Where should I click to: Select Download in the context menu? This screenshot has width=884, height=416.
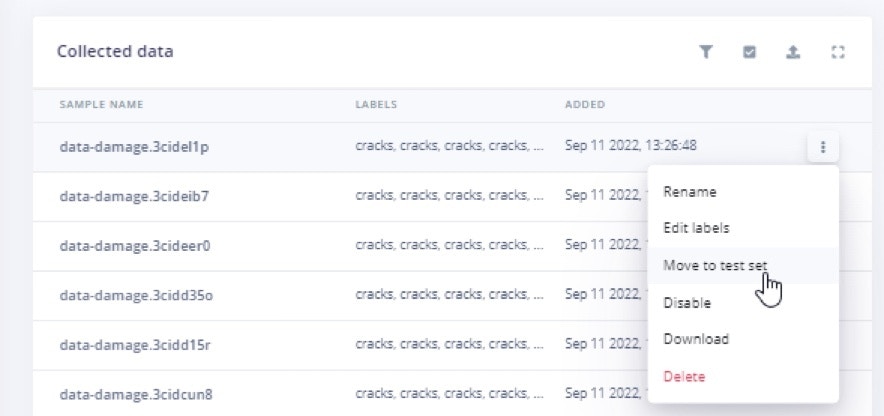point(696,339)
